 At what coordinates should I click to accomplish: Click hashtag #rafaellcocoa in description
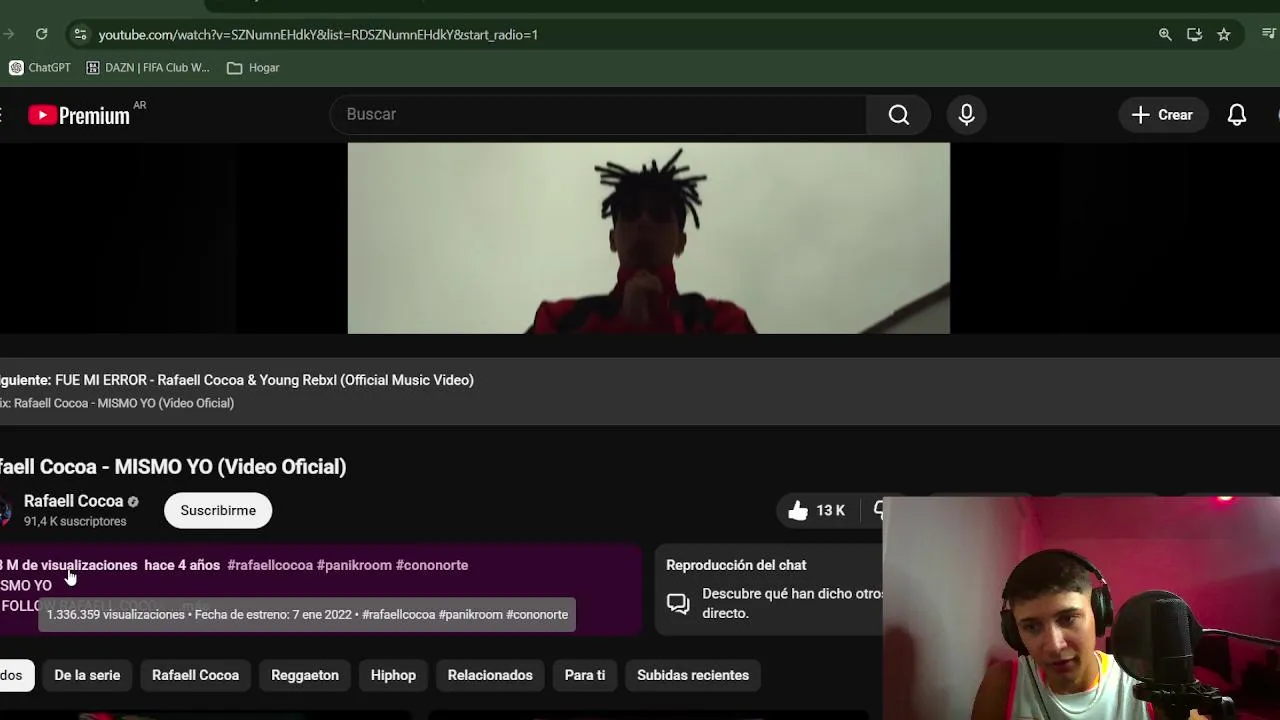pos(270,565)
